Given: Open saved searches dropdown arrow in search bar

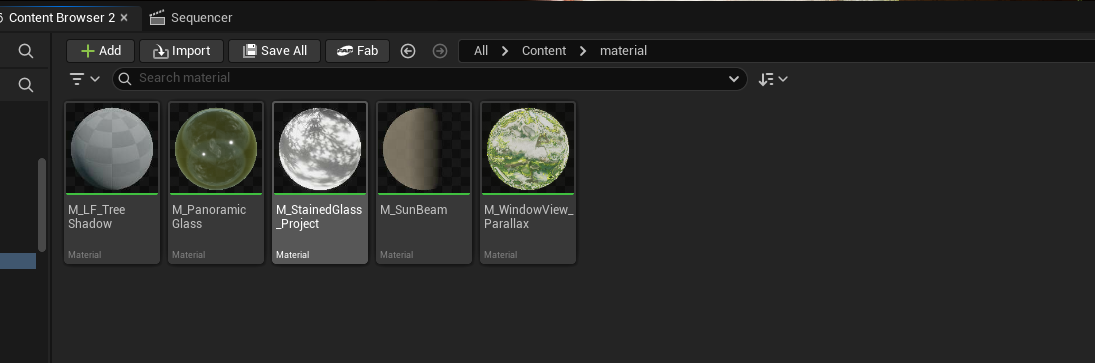Looking at the screenshot, I should click(734, 79).
